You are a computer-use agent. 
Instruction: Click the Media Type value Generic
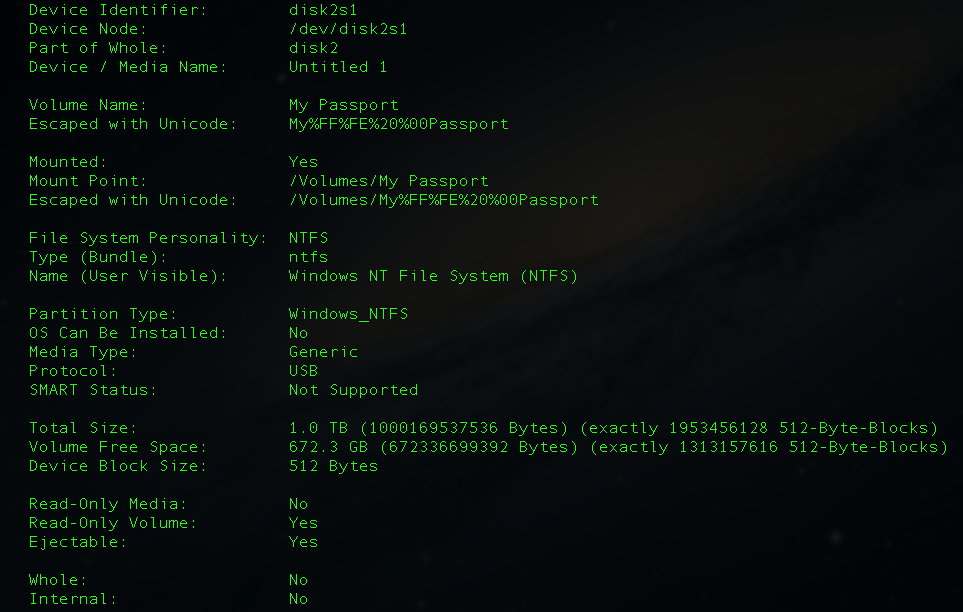(x=323, y=352)
